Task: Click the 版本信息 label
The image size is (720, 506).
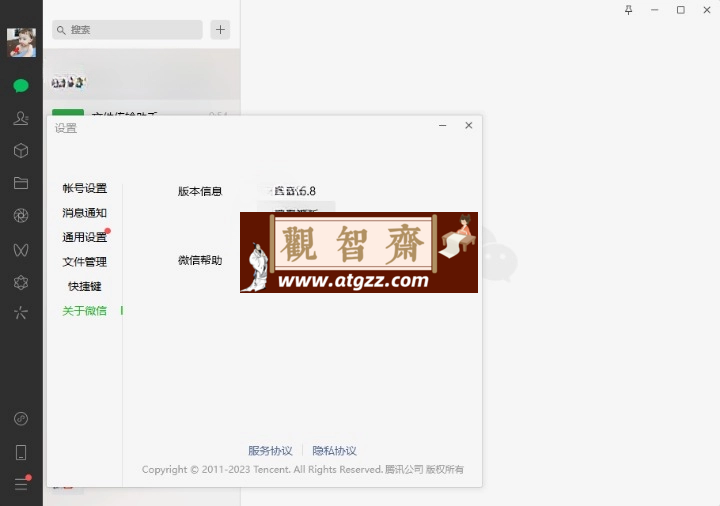Action: pyautogui.click(x=200, y=191)
